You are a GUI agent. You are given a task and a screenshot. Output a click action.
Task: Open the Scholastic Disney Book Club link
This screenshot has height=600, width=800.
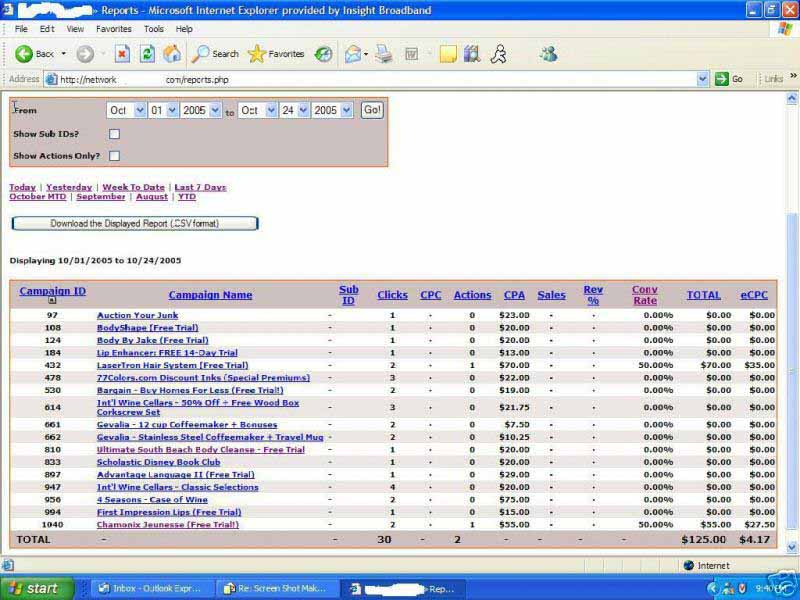click(159, 462)
